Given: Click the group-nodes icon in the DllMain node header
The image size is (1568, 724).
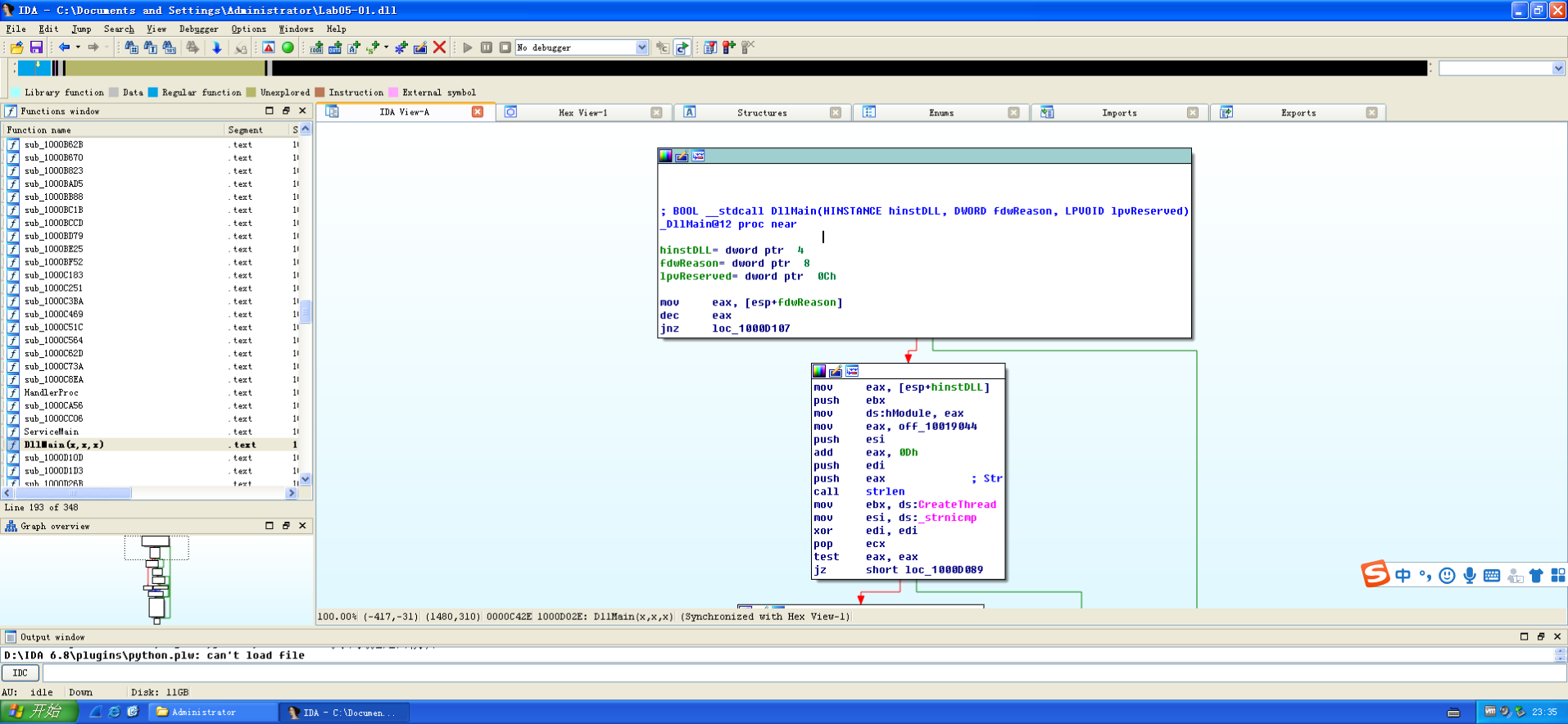Looking at the screenshot, I should (x=698, y=156).
